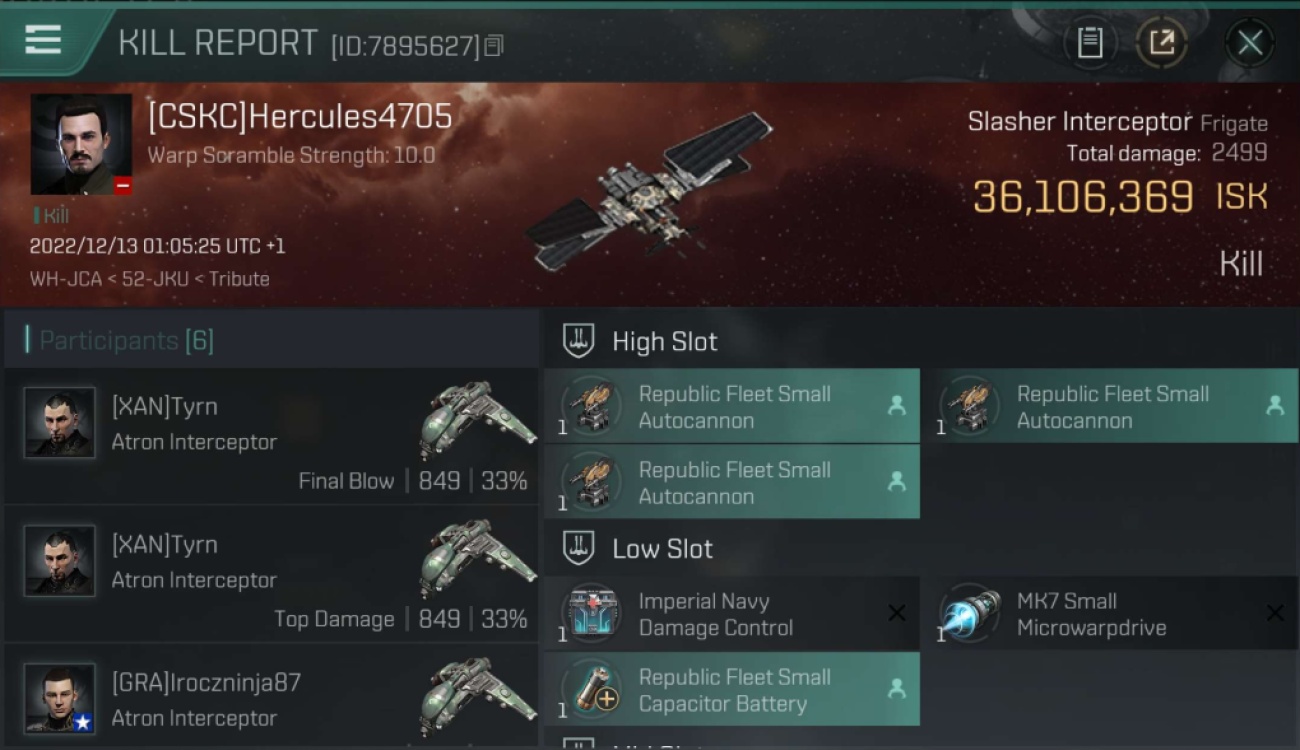Select the right-column Republic Fleet Small Autocannon
1300x750 pixels.
1110,406
